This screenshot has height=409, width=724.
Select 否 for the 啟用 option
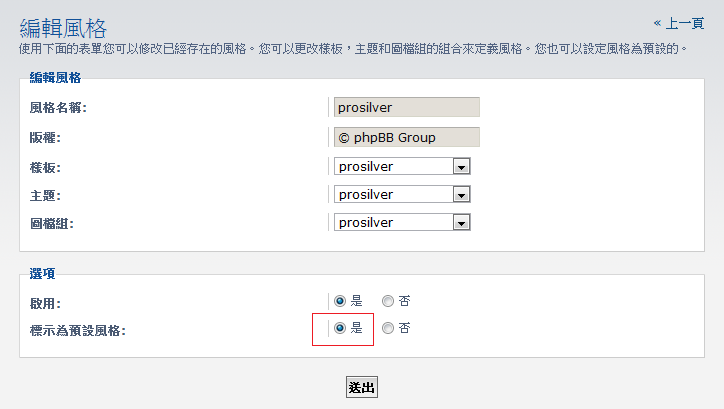pyautogui.click(x=388, y=300)
